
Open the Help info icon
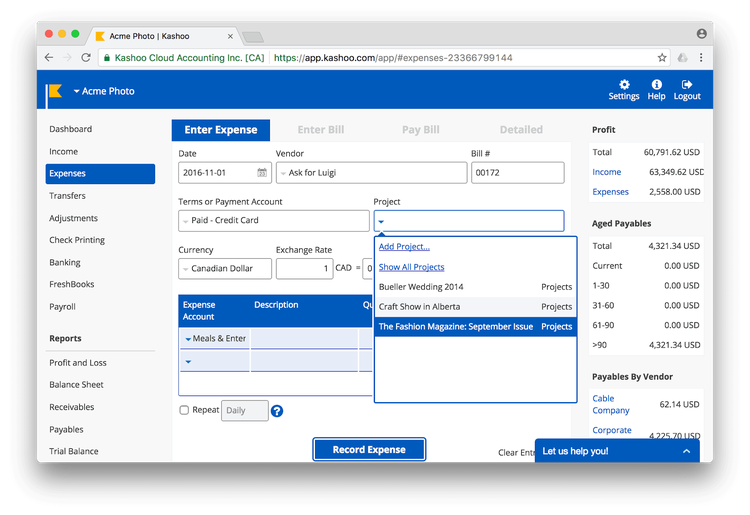[x=656, y=85]
